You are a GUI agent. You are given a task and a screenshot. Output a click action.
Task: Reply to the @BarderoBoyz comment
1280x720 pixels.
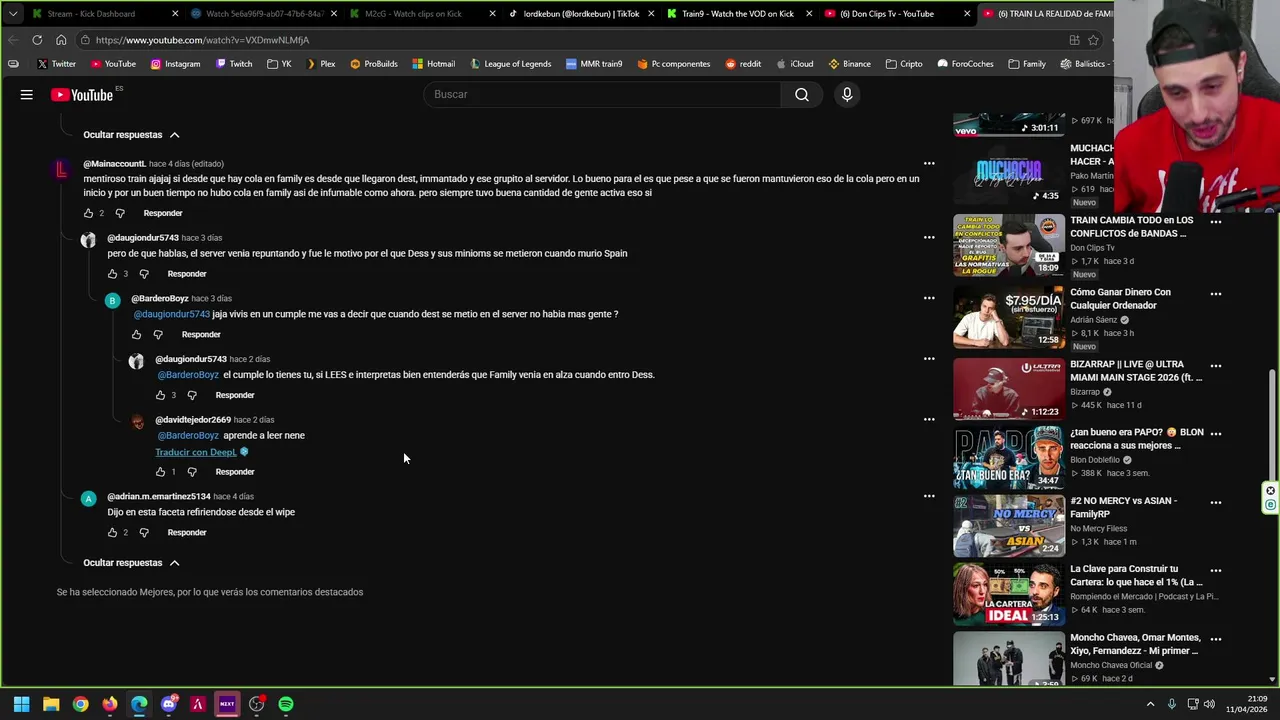tap(201, 335)
